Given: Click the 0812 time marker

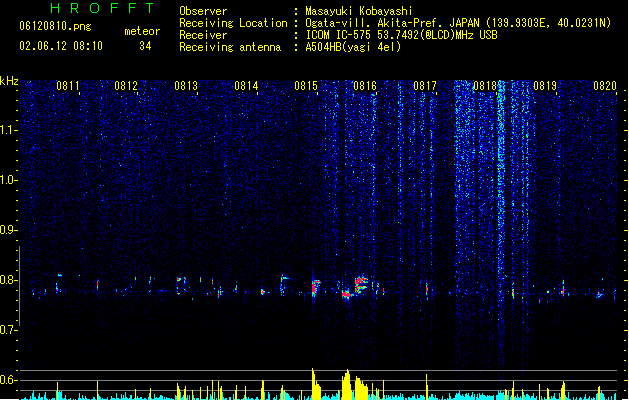Looking at the screenshot, I should pos(126,86).
